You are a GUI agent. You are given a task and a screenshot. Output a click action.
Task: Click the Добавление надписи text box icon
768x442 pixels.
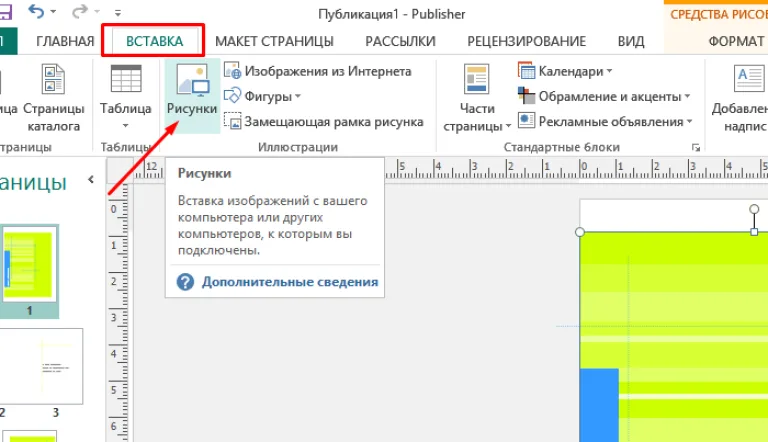click(749, 78)
